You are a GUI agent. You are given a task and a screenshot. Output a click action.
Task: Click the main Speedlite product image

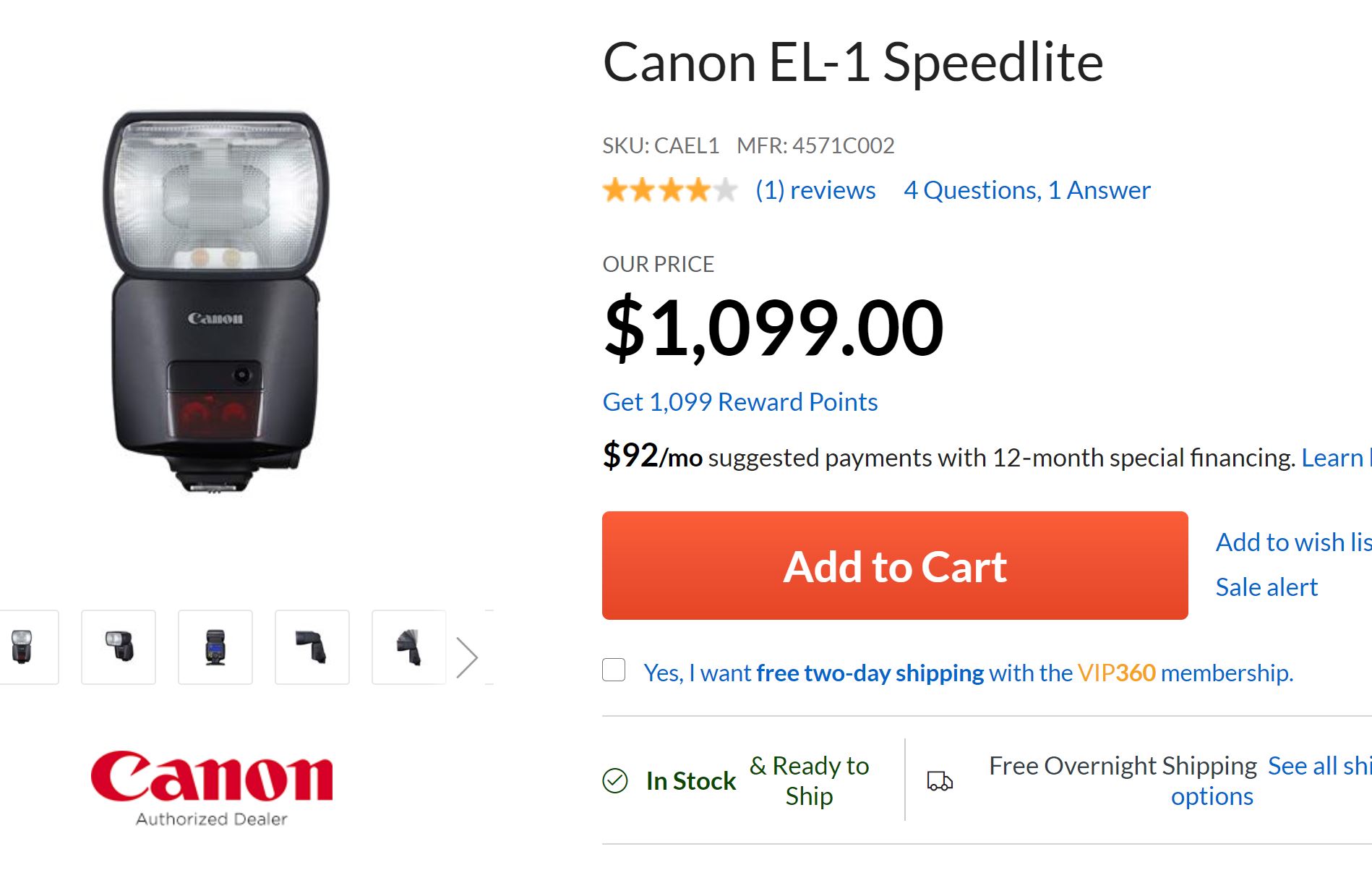215,302
